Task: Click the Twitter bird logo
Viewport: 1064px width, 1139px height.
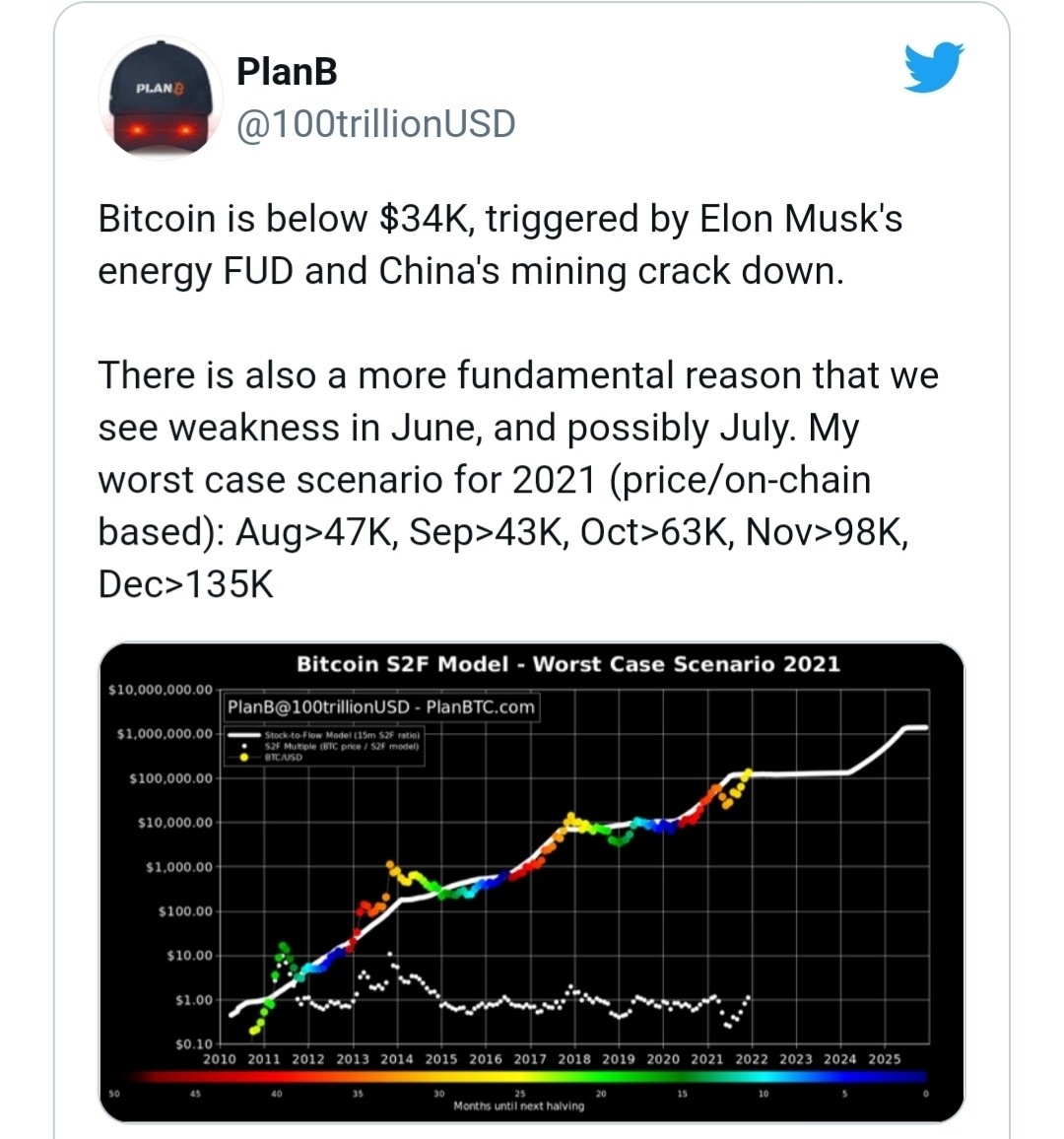Action: pos(933,67)
